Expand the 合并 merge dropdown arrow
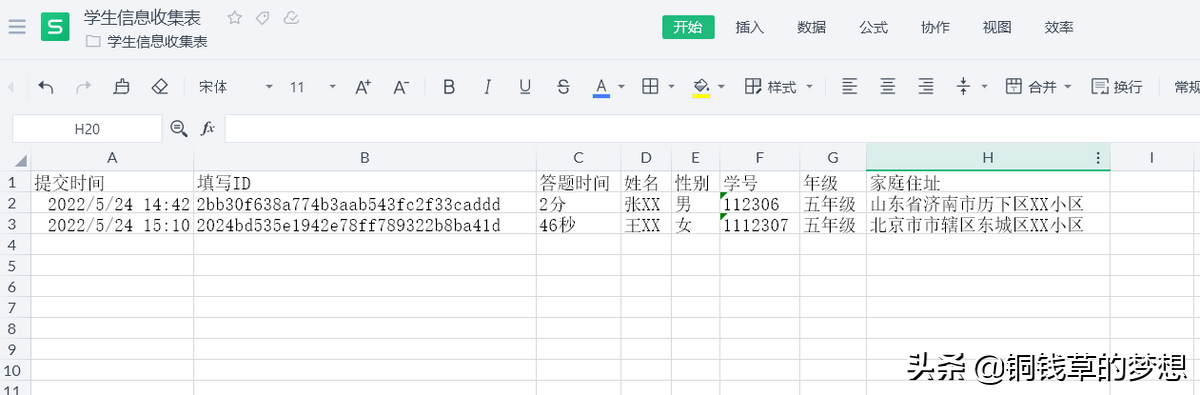1200x395 pixels. [1067, 87]
